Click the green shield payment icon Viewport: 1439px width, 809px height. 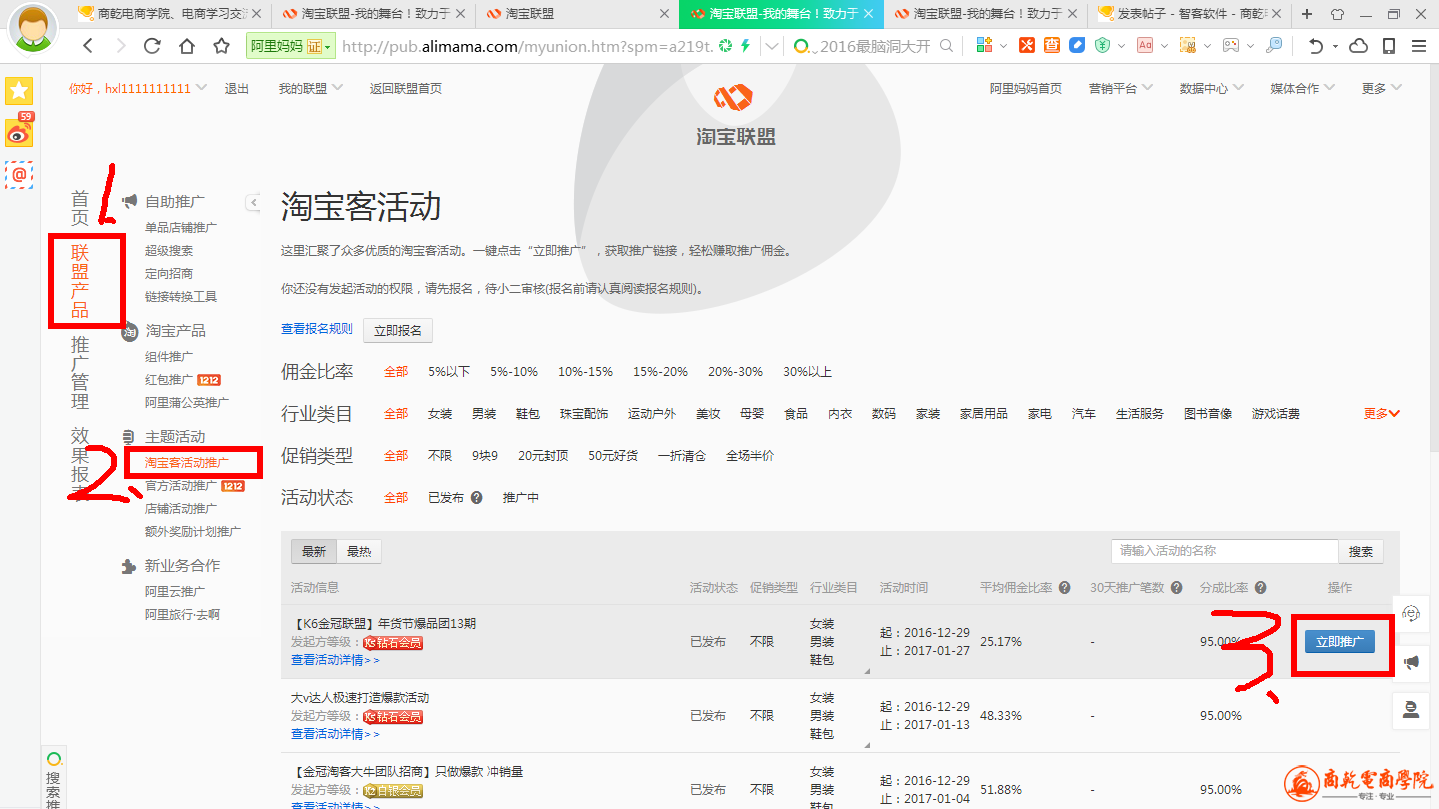coord(1102,46)
